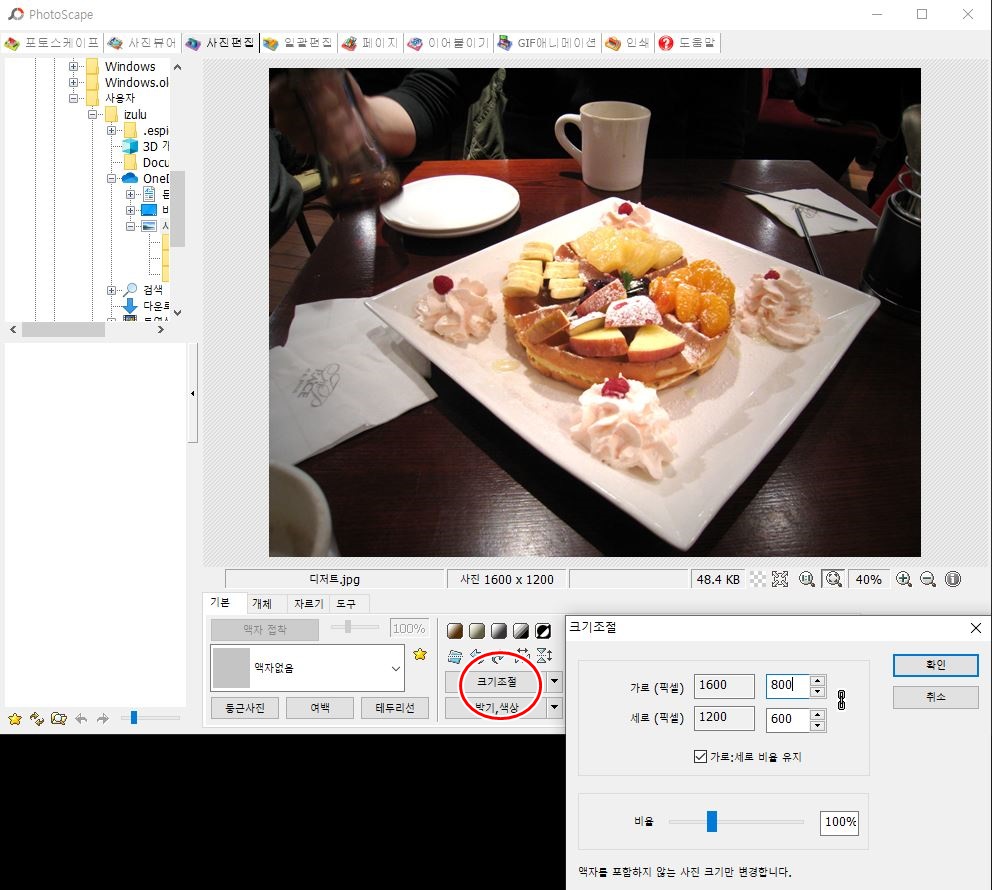Click the yellow star favorite frame icon
Image resolution: width=992 pixels, height=890 pixels.
tap(419, 654)
